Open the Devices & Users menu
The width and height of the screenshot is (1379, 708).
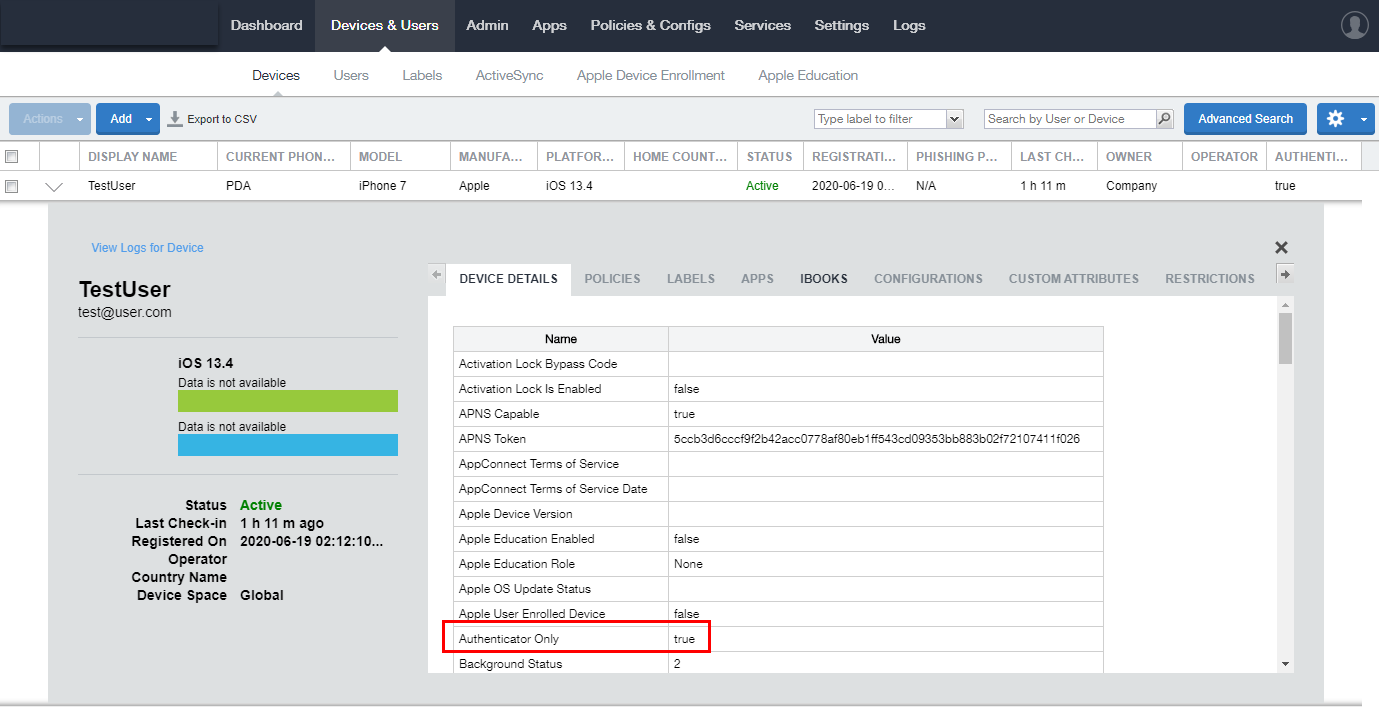point(384,25)
